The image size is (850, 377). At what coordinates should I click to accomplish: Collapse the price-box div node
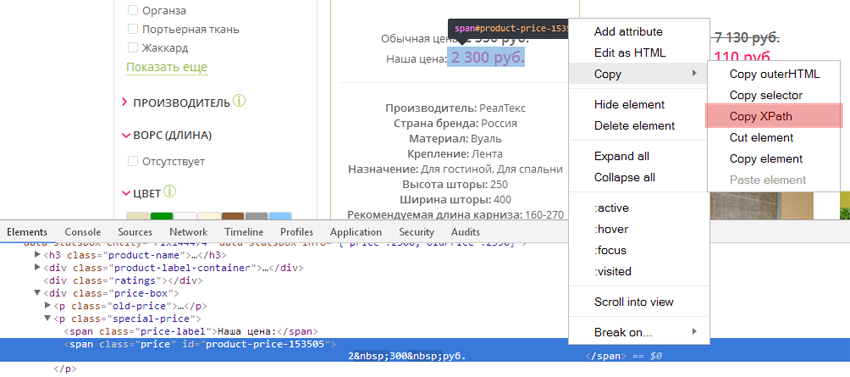(x=37, y=293)
